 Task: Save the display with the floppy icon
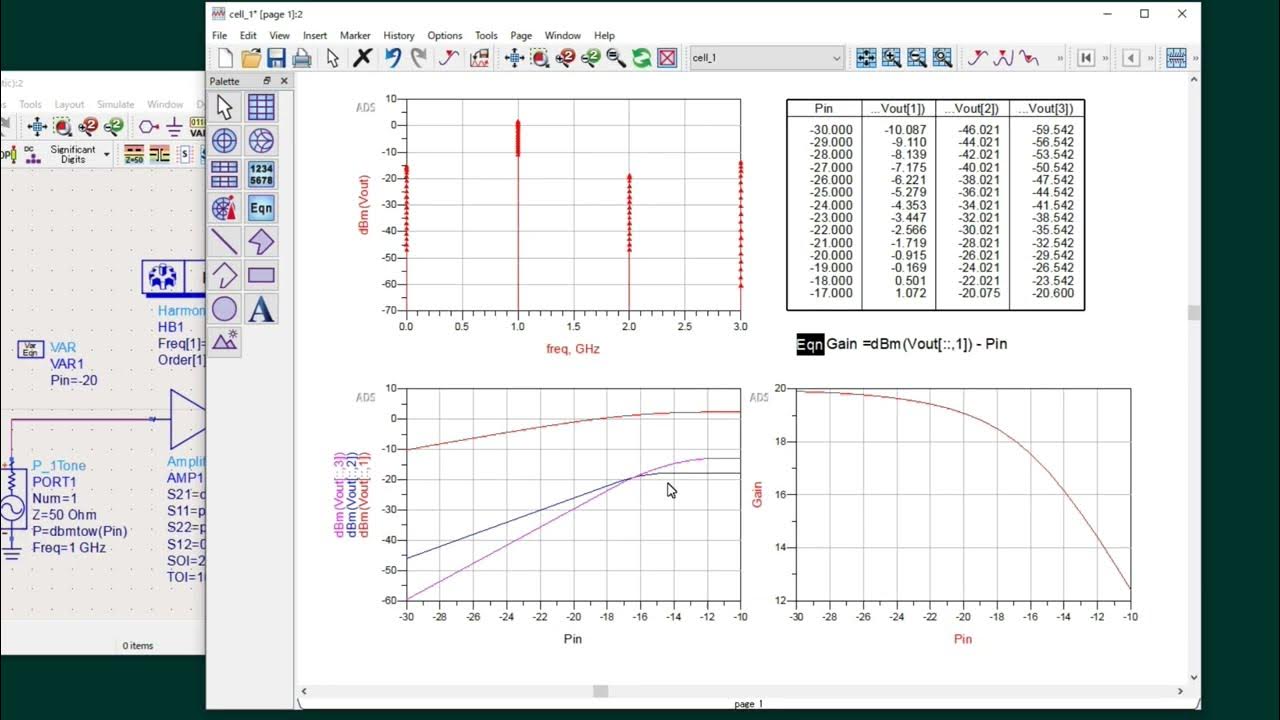[276, 58]
